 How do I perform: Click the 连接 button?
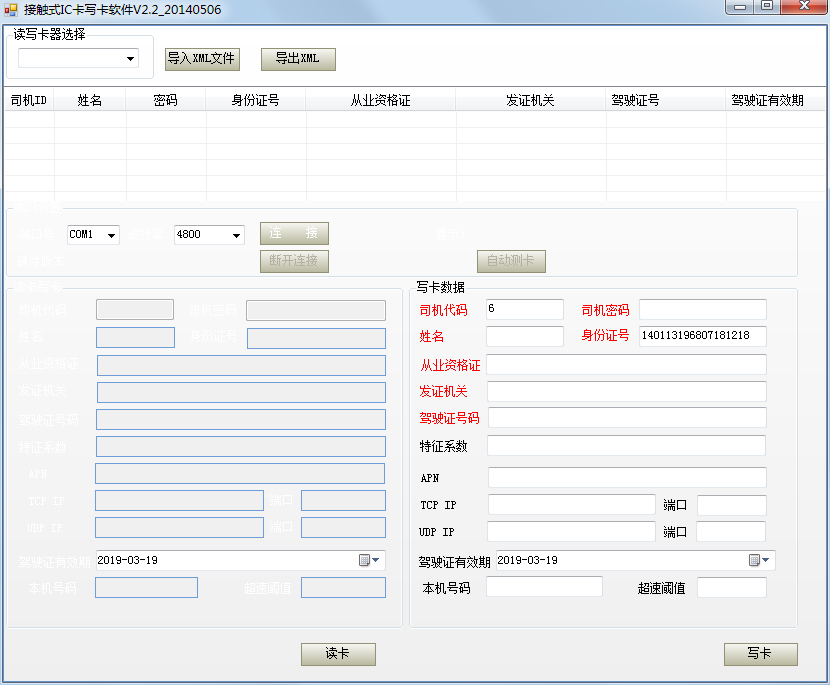294,234
